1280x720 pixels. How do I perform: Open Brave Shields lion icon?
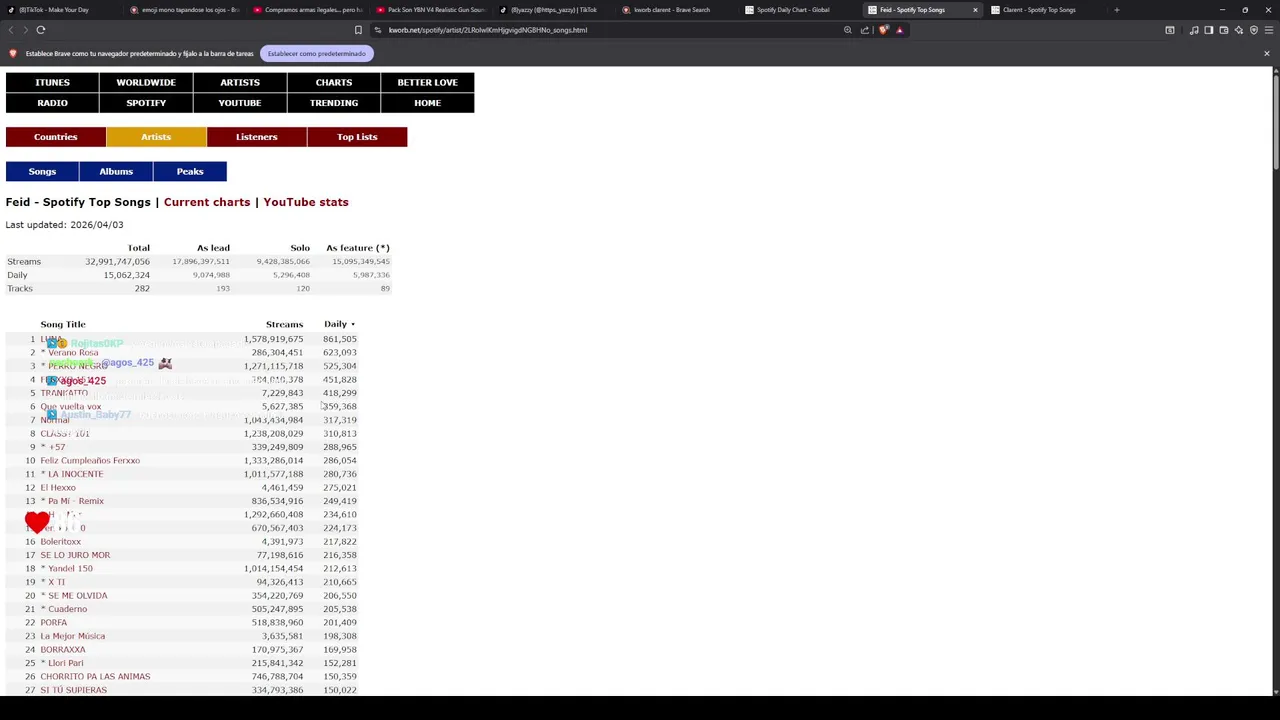point(883,30)
